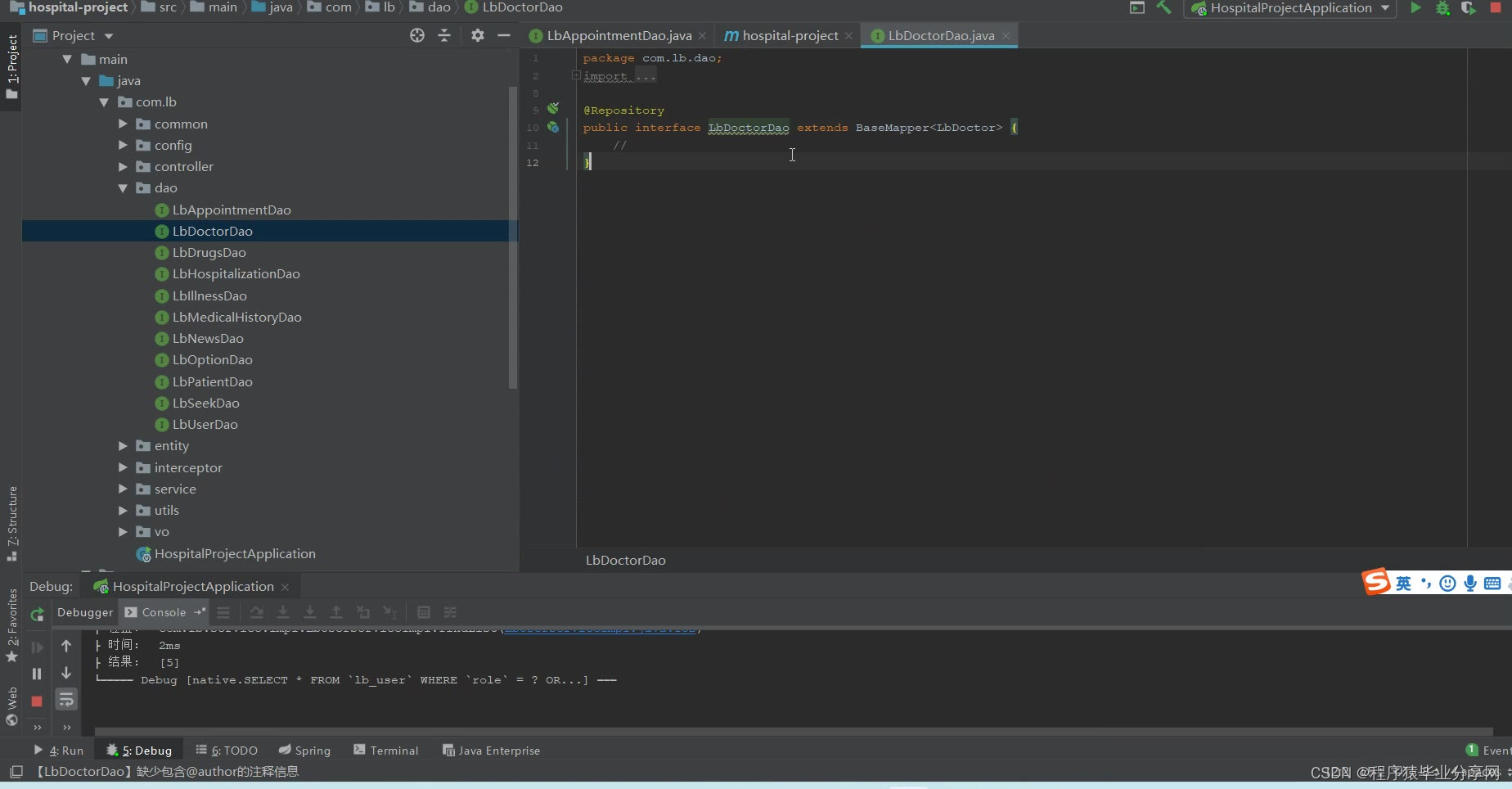Open the Spring tool window
1512x789 pixels.
pyautogui.click(x=304, y=751)
